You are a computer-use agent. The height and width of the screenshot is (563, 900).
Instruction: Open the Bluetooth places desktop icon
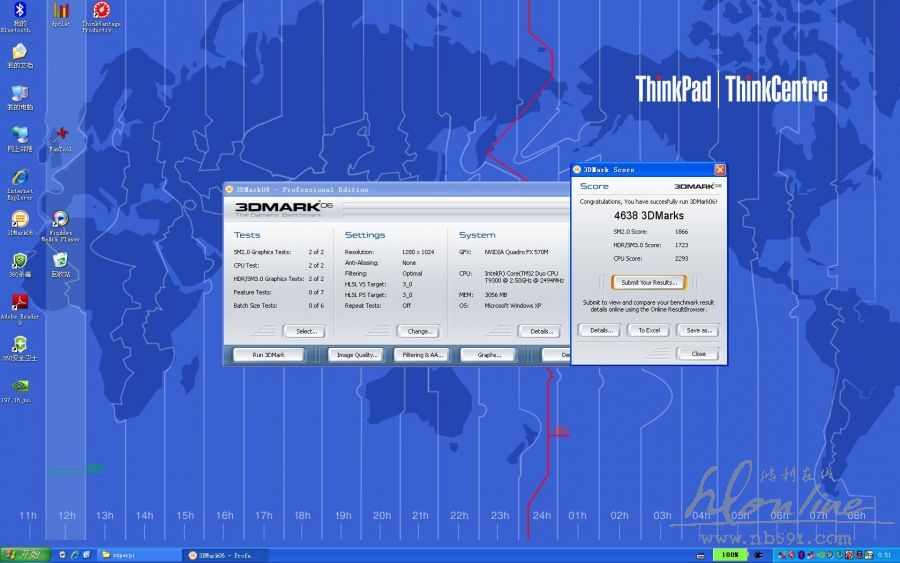(17, 12)
